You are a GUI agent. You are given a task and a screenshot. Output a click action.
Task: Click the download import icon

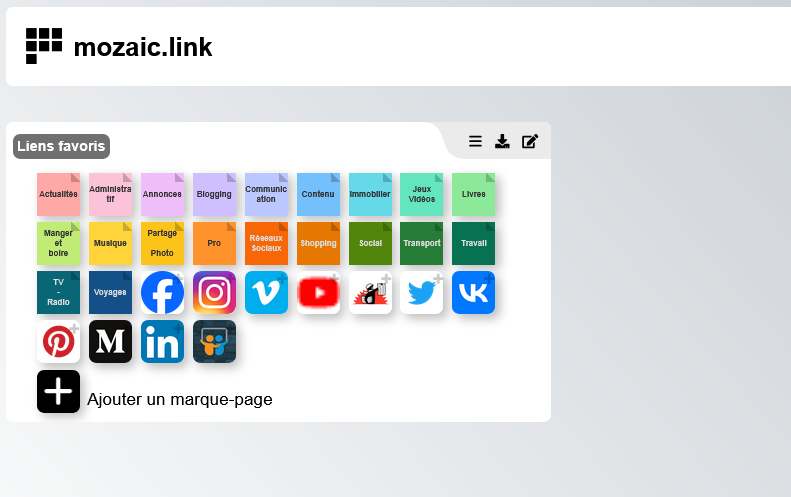tap(502, 141)
